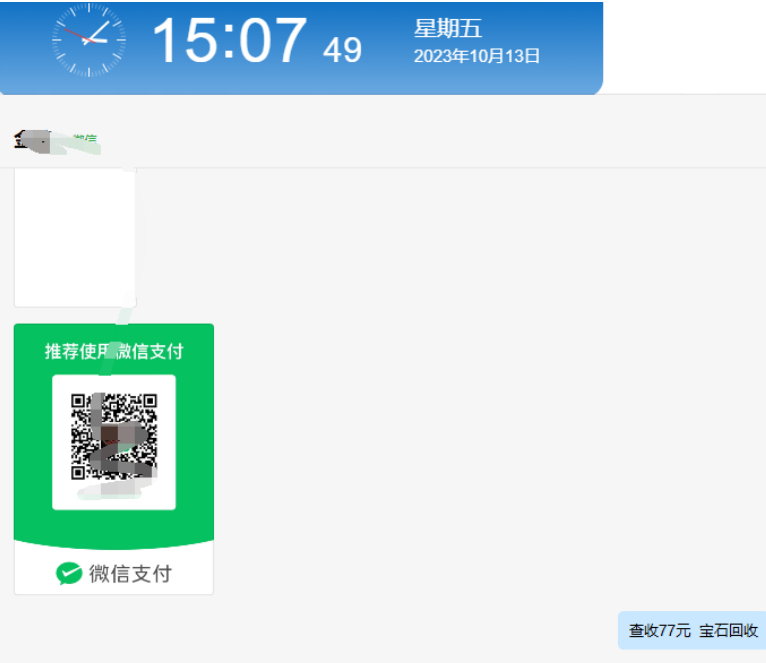This screenshot has width=766, height=663.
Task: Open the blurred contact name in header
Action: 76,143
